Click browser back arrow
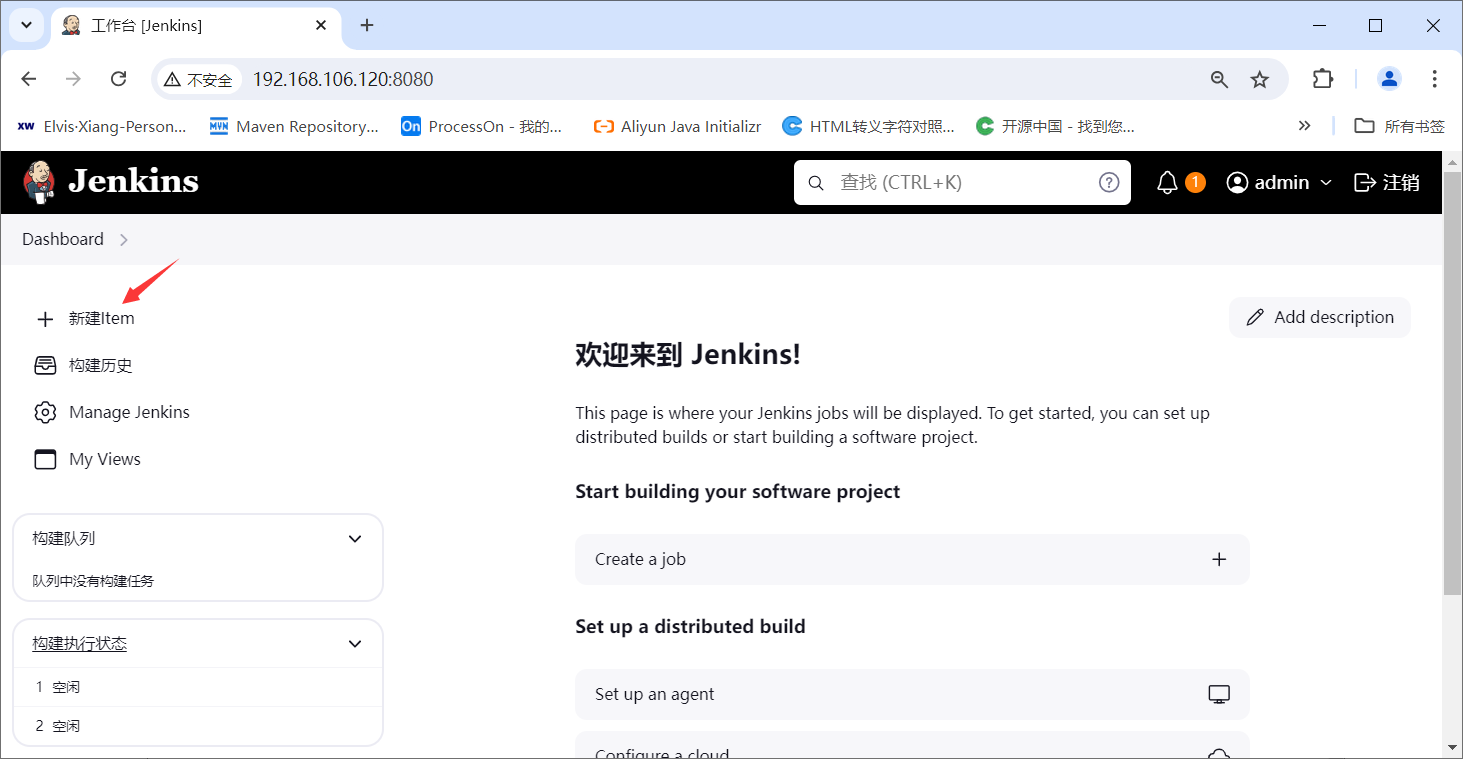Image resolution: width=1463 pixels, height=759 pixels. click(29, 79)
